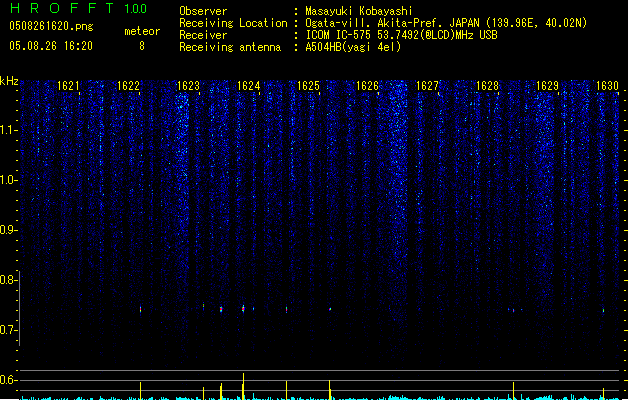Screen dimensions: 629x400
Task: Select the date stamp 05.08.26 16:20
Action: [51, 46]
